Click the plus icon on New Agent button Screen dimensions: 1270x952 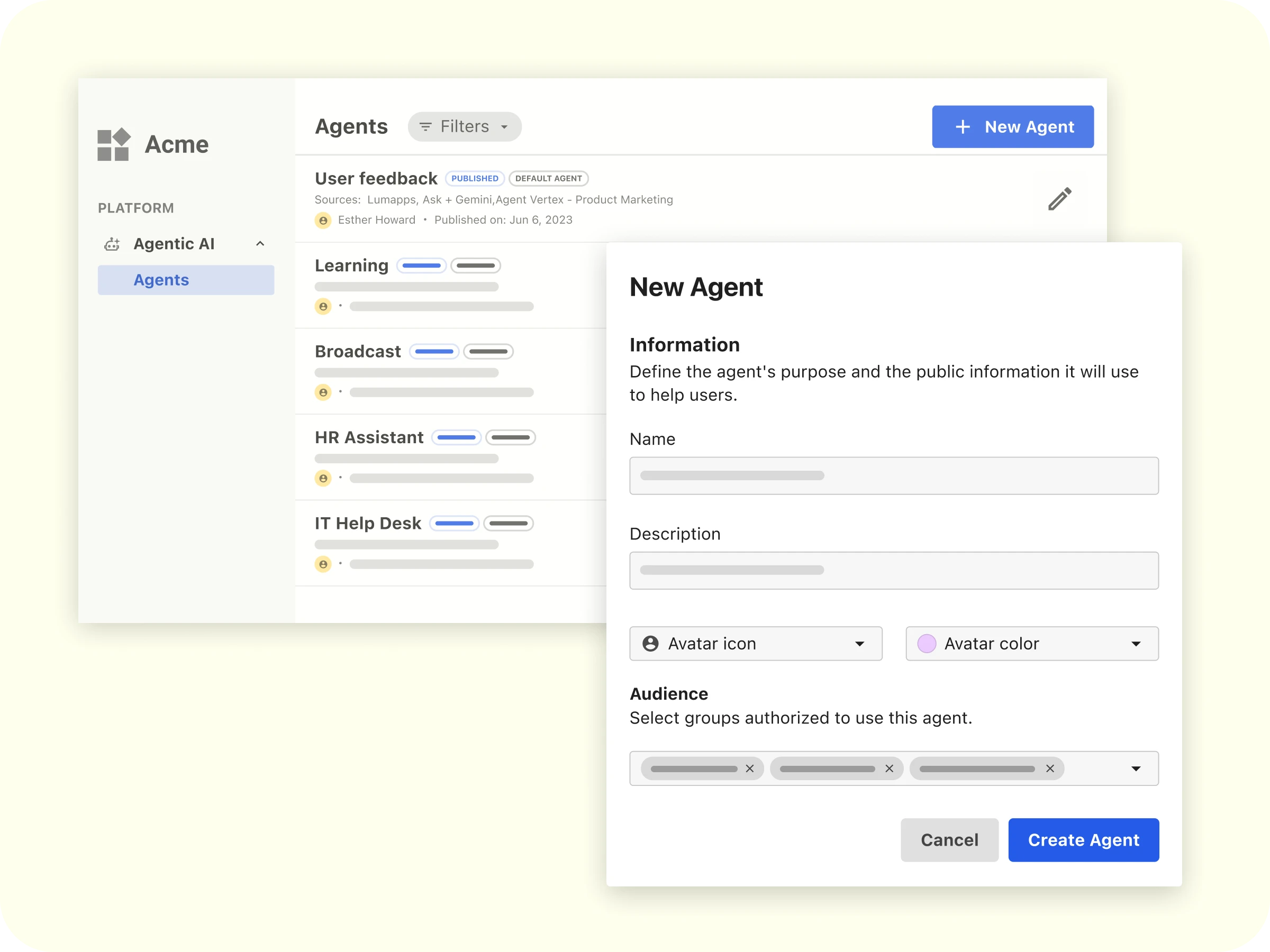click(963, 127)
